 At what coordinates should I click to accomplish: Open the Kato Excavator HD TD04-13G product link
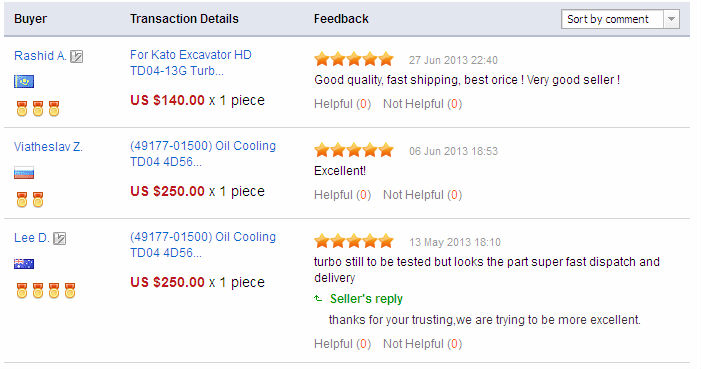coord(191,63)
